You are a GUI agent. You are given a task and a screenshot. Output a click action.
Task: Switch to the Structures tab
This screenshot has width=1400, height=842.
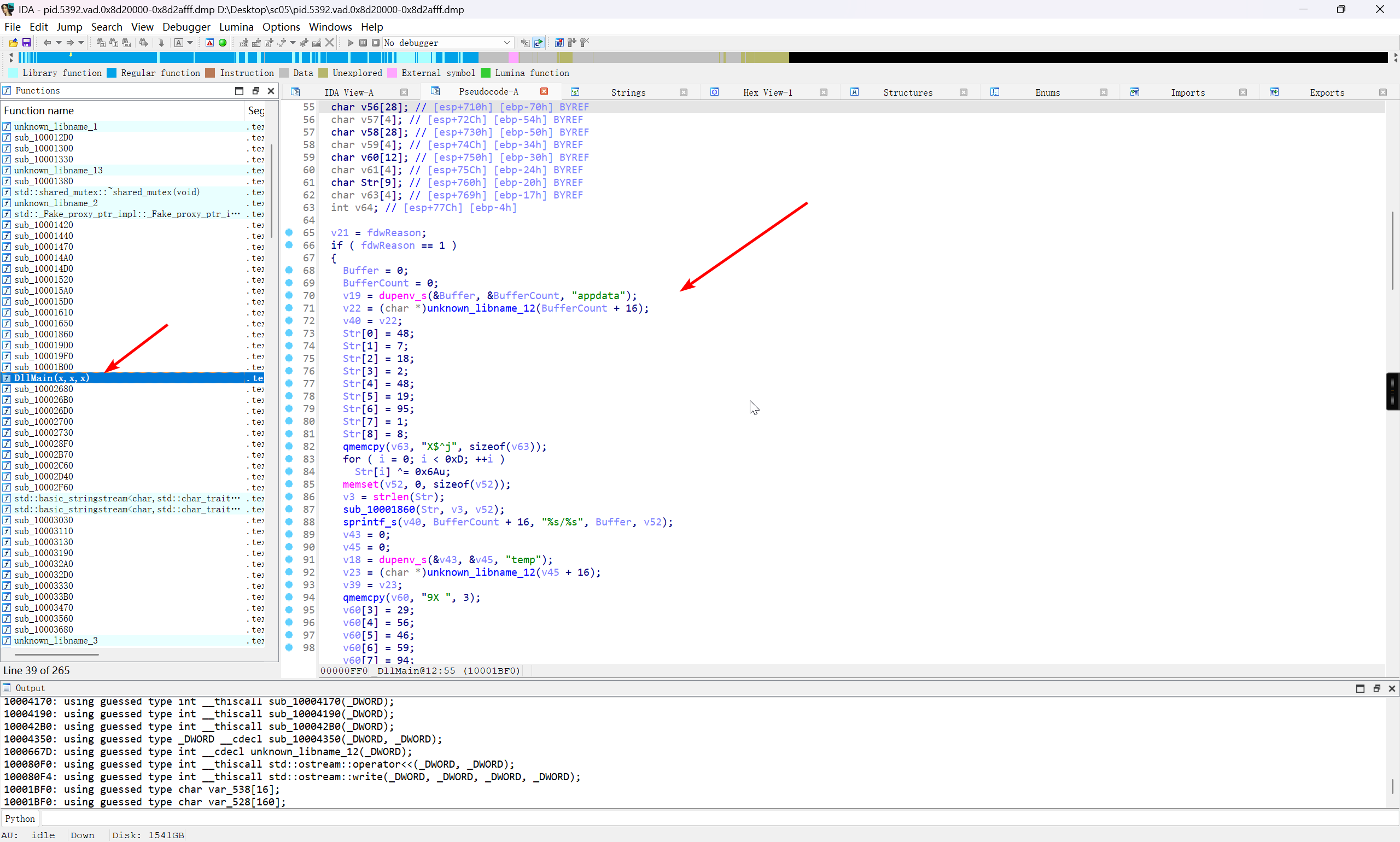coord(907,92)
